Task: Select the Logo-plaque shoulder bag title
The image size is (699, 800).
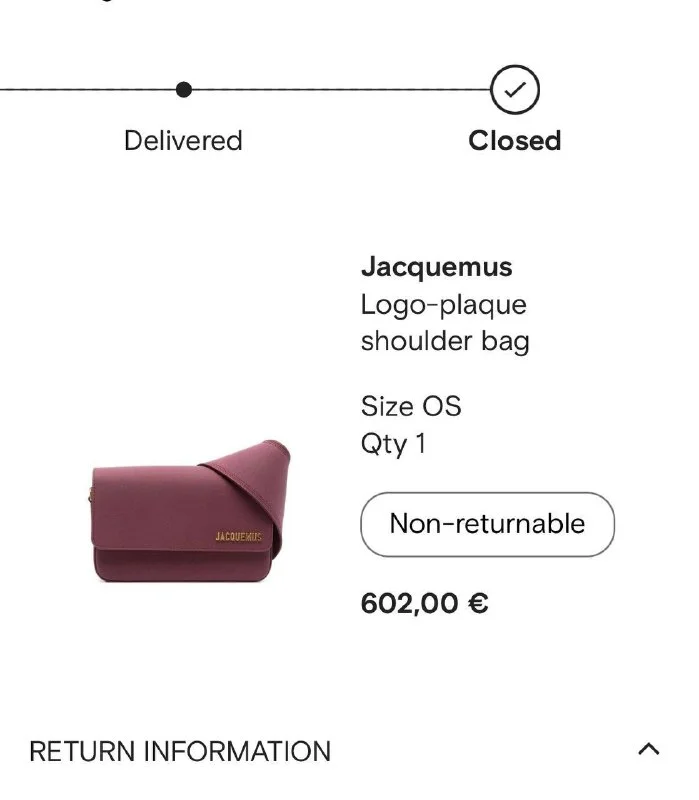Action: (445, 323)
